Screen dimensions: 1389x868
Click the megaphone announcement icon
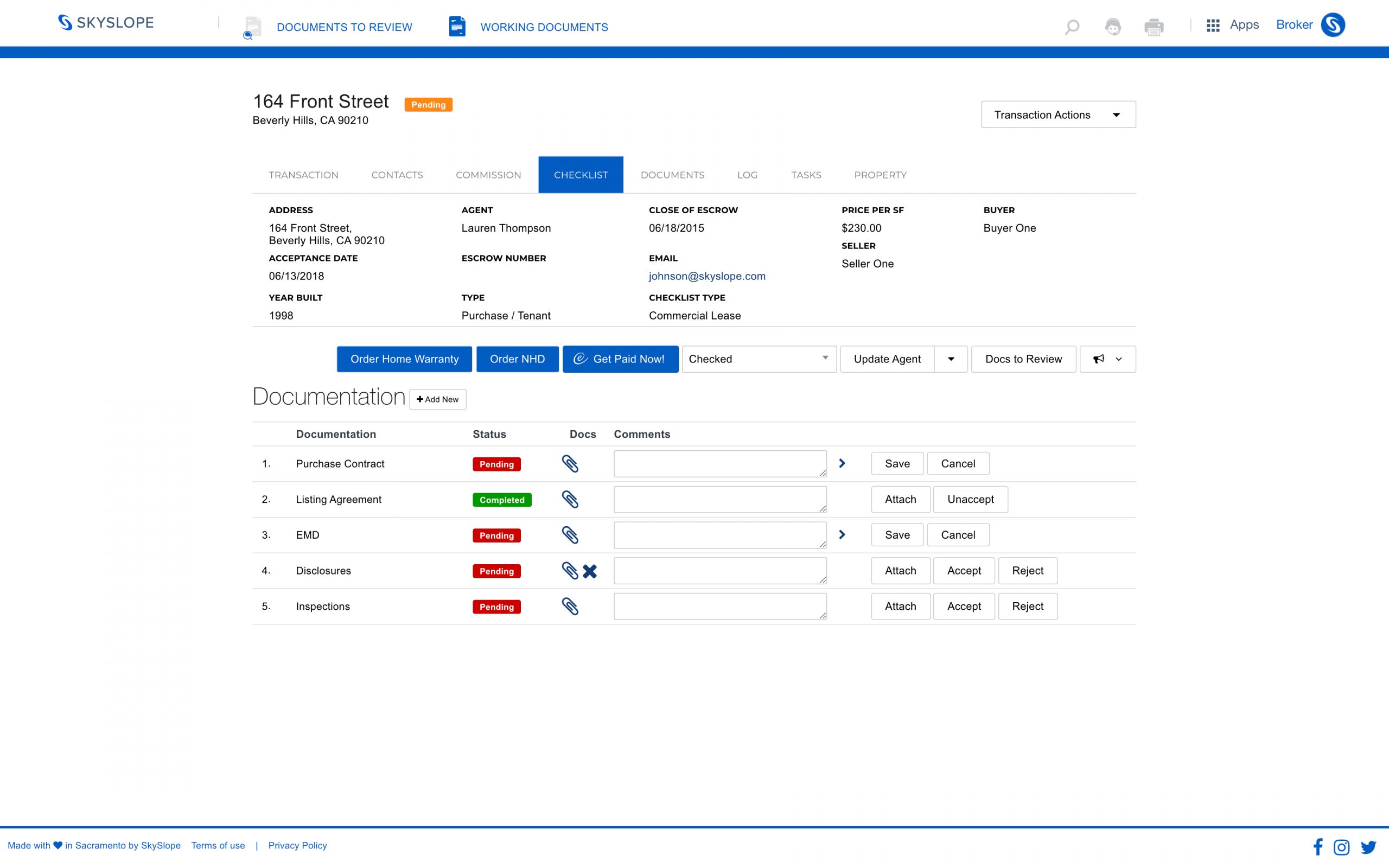pyautogui.click(x=1098, y=359)
